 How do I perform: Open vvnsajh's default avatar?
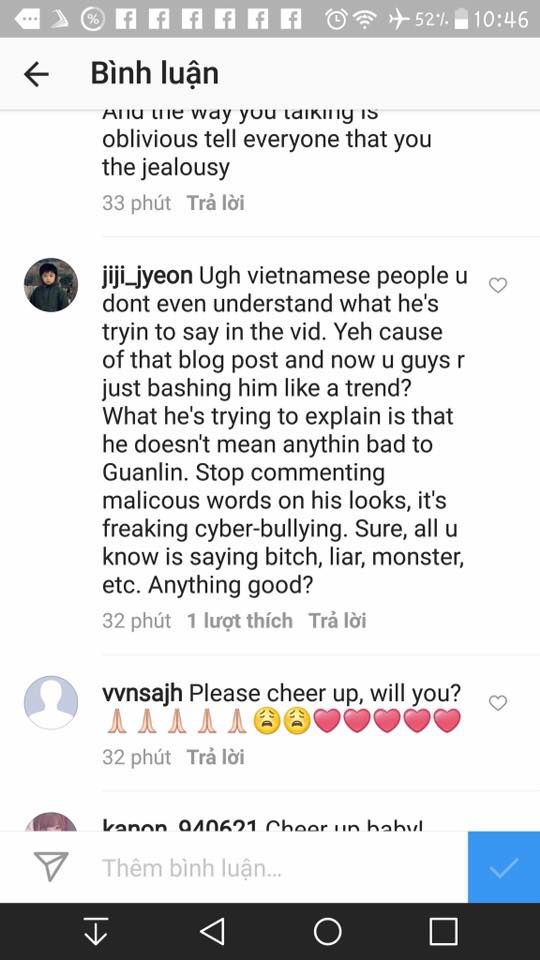coord(51,702)
